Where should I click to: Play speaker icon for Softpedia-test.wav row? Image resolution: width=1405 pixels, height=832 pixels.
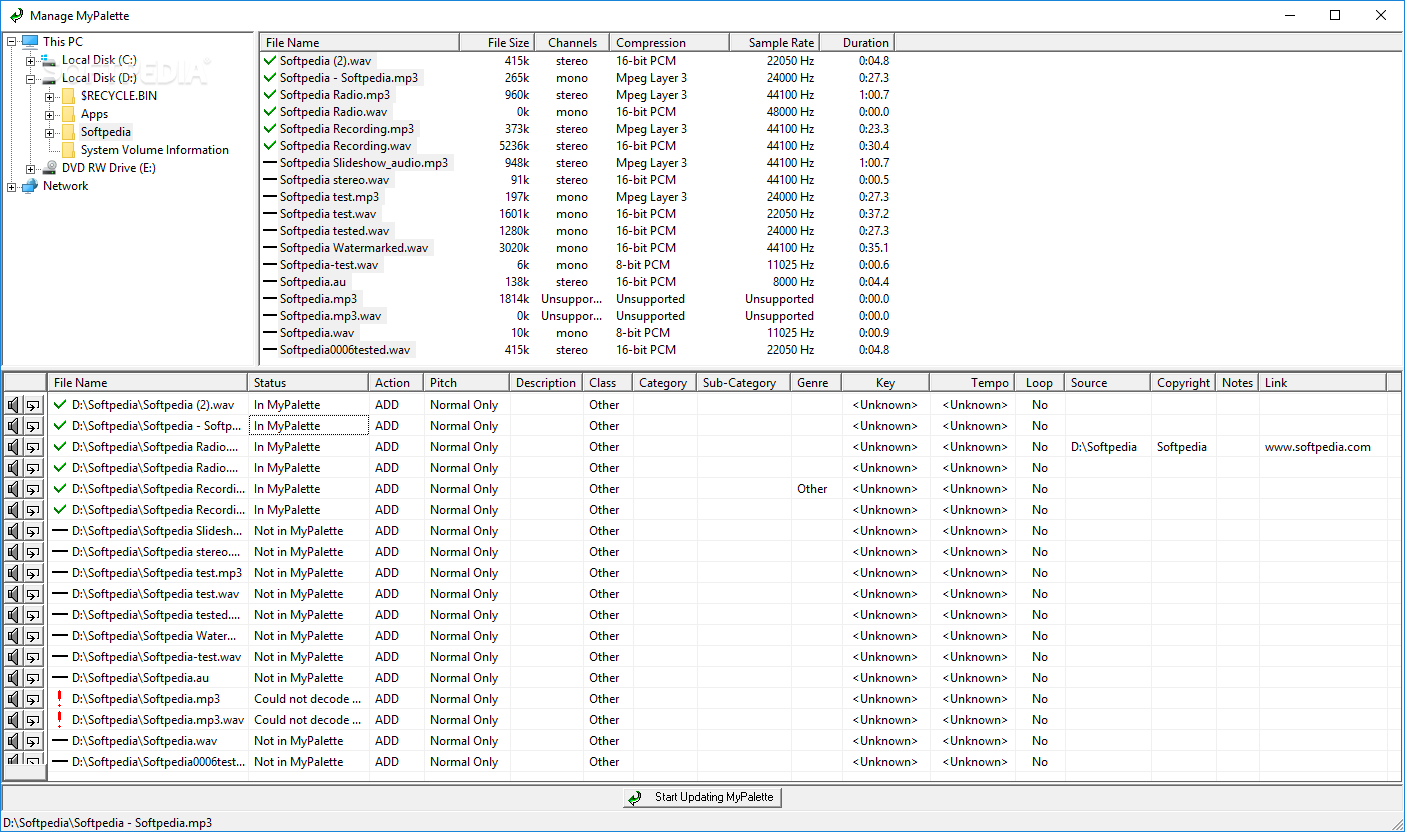click(x=13, y=657)
